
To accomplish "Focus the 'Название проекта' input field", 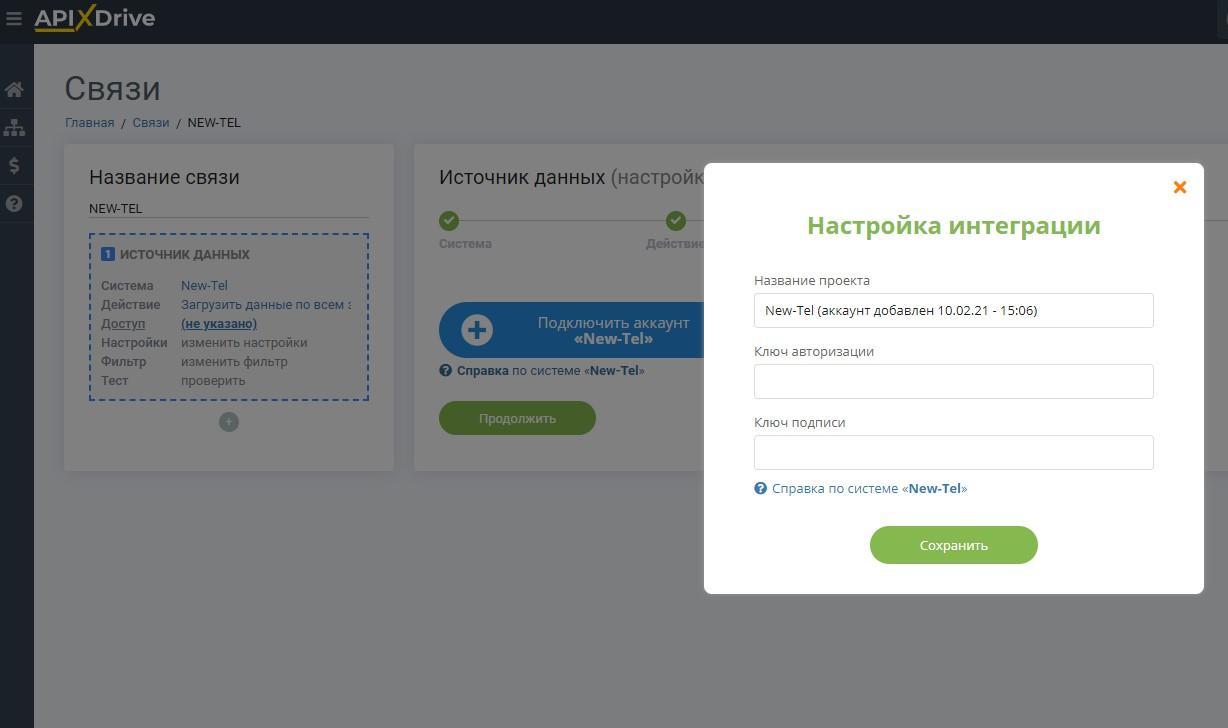I will click(x=954, y=310).
